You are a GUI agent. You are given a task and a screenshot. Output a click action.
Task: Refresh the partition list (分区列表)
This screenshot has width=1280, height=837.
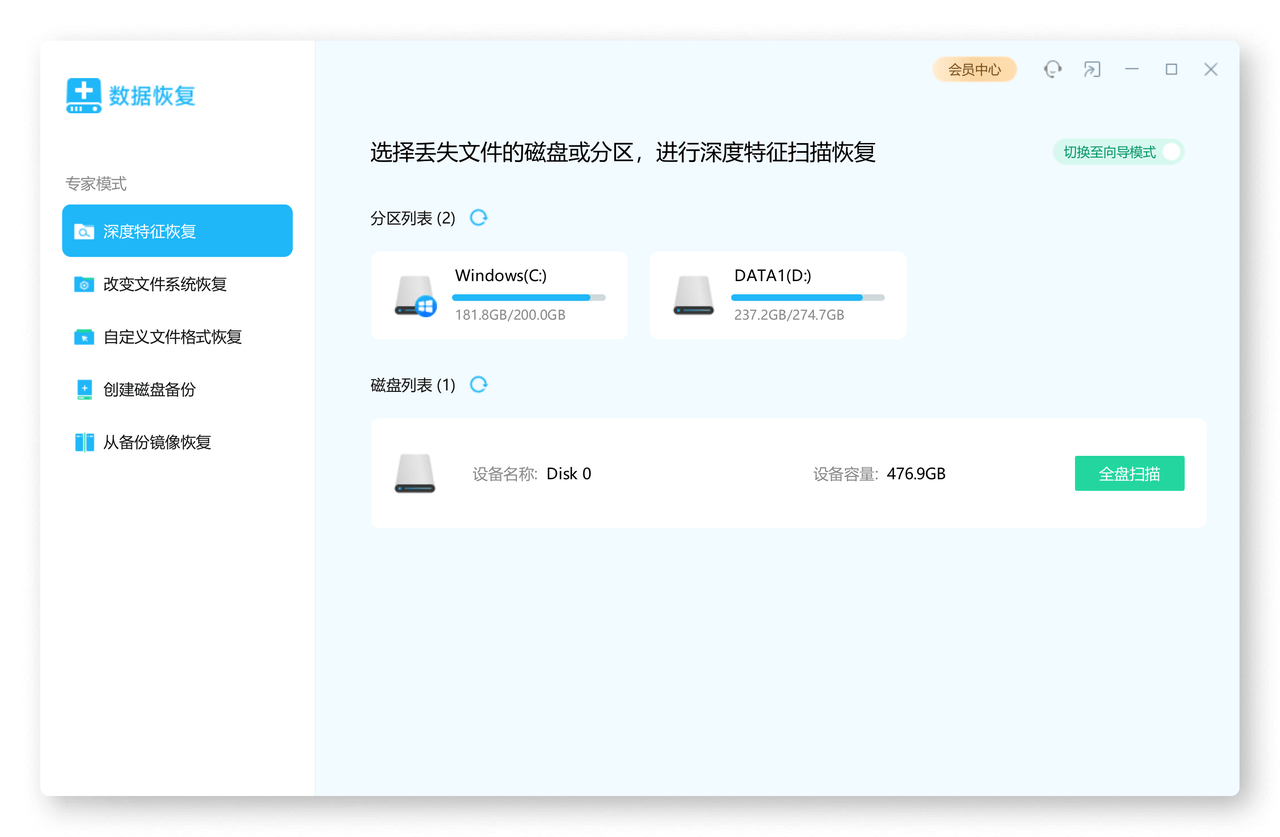pos(479,218)
